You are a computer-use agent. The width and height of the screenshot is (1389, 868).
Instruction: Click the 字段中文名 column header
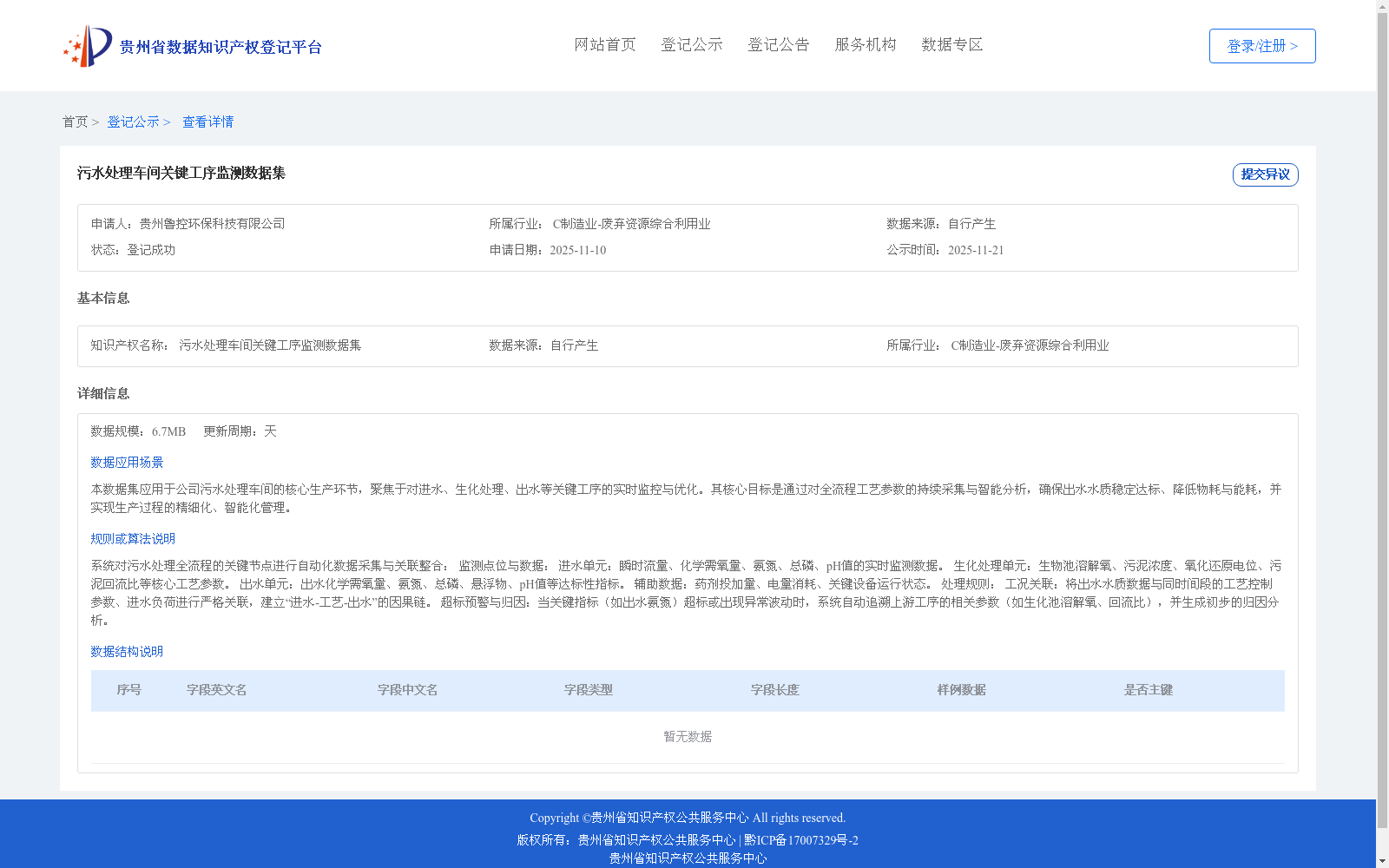click(x=408, y=690)
